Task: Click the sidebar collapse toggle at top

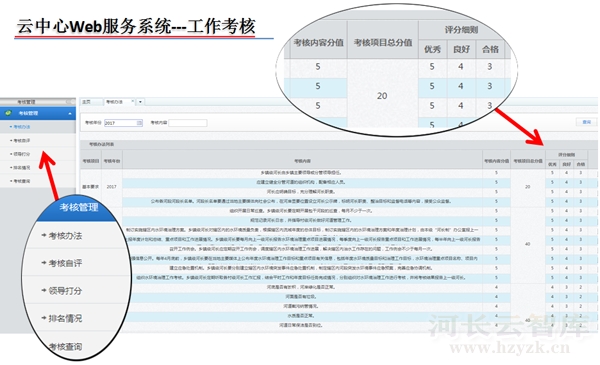Action: tap(70, 101)
